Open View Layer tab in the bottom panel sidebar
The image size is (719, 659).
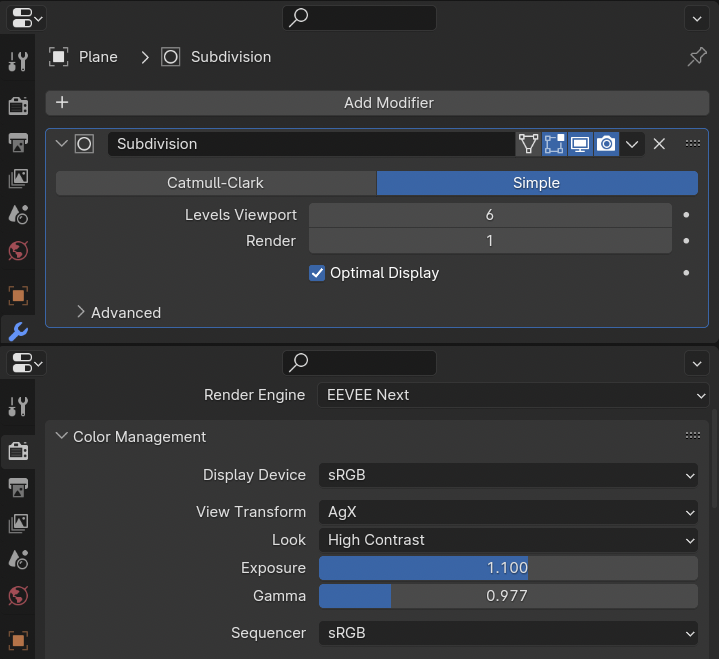(x=18, y=523)
